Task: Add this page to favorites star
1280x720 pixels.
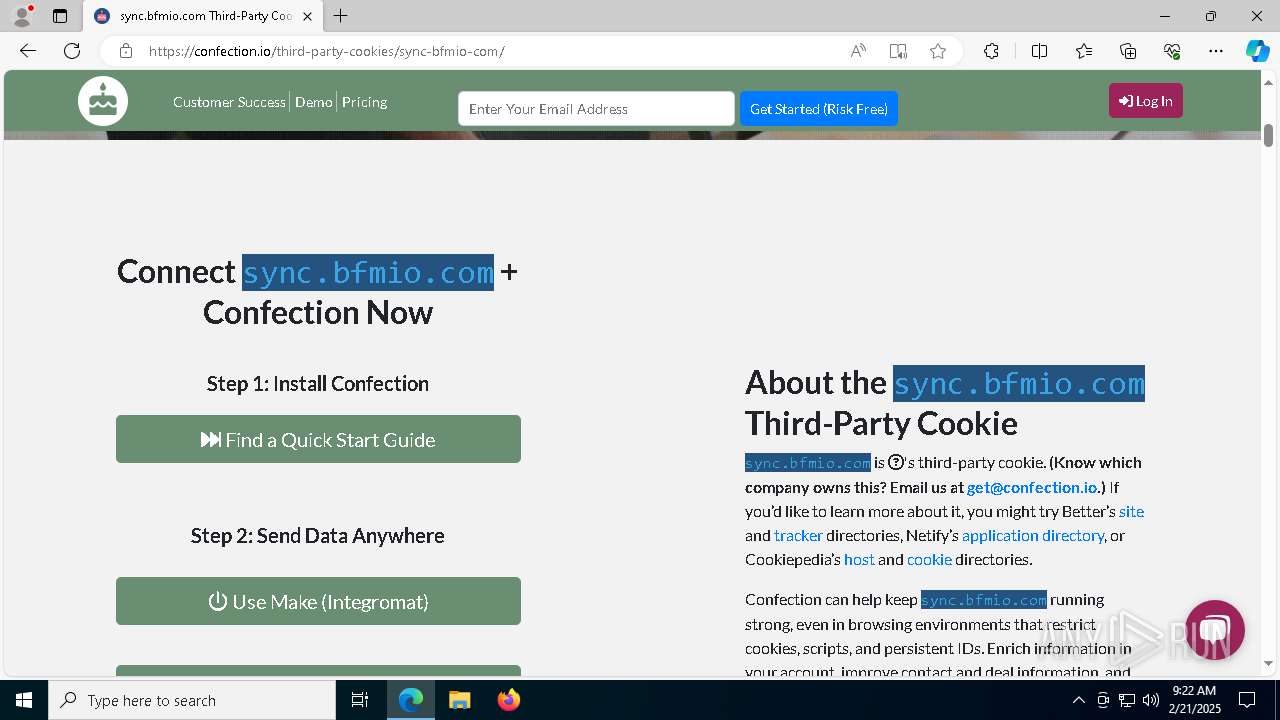Action: click(938, 51)
